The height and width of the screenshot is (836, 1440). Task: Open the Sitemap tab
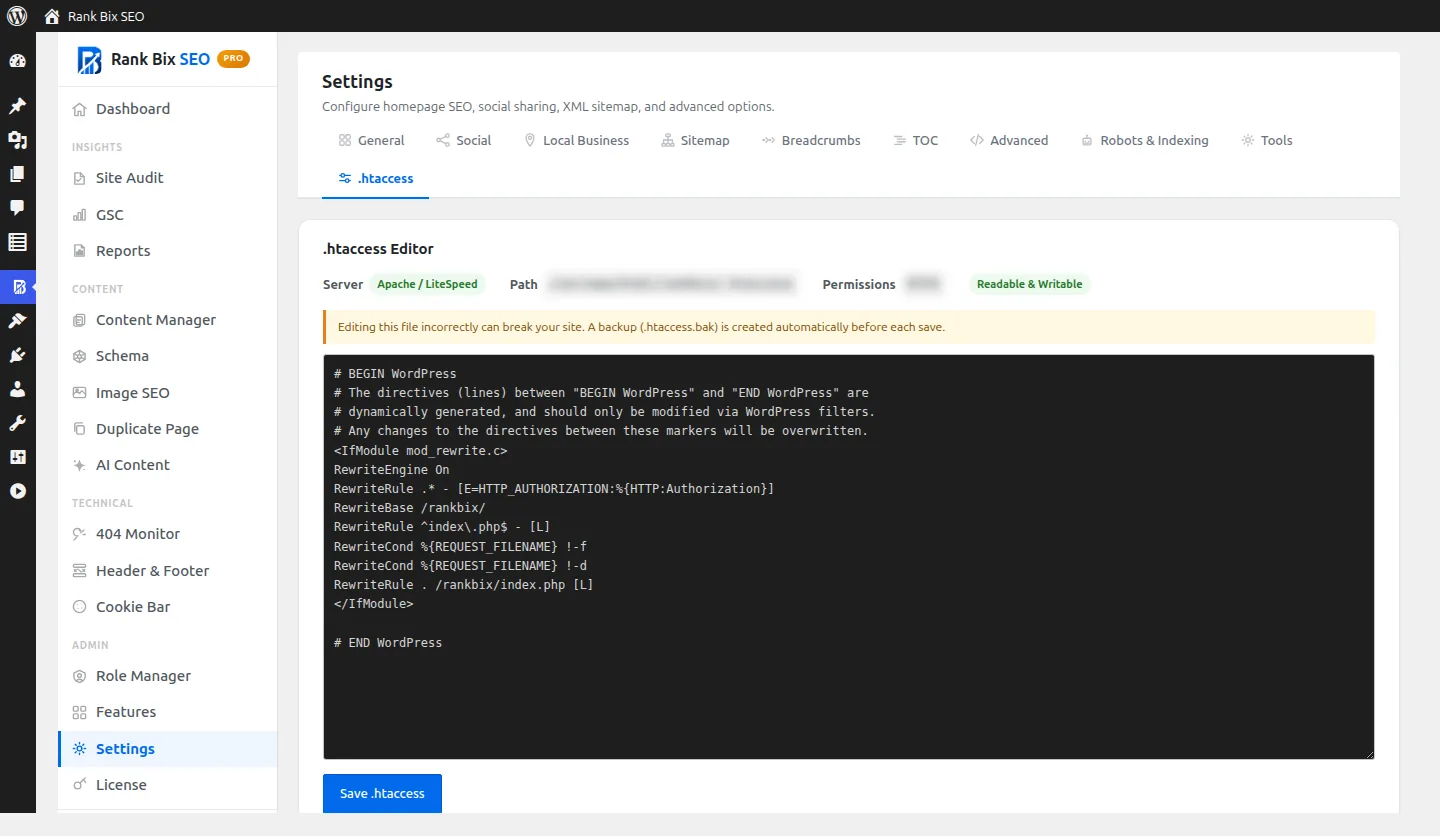(696, 141)
